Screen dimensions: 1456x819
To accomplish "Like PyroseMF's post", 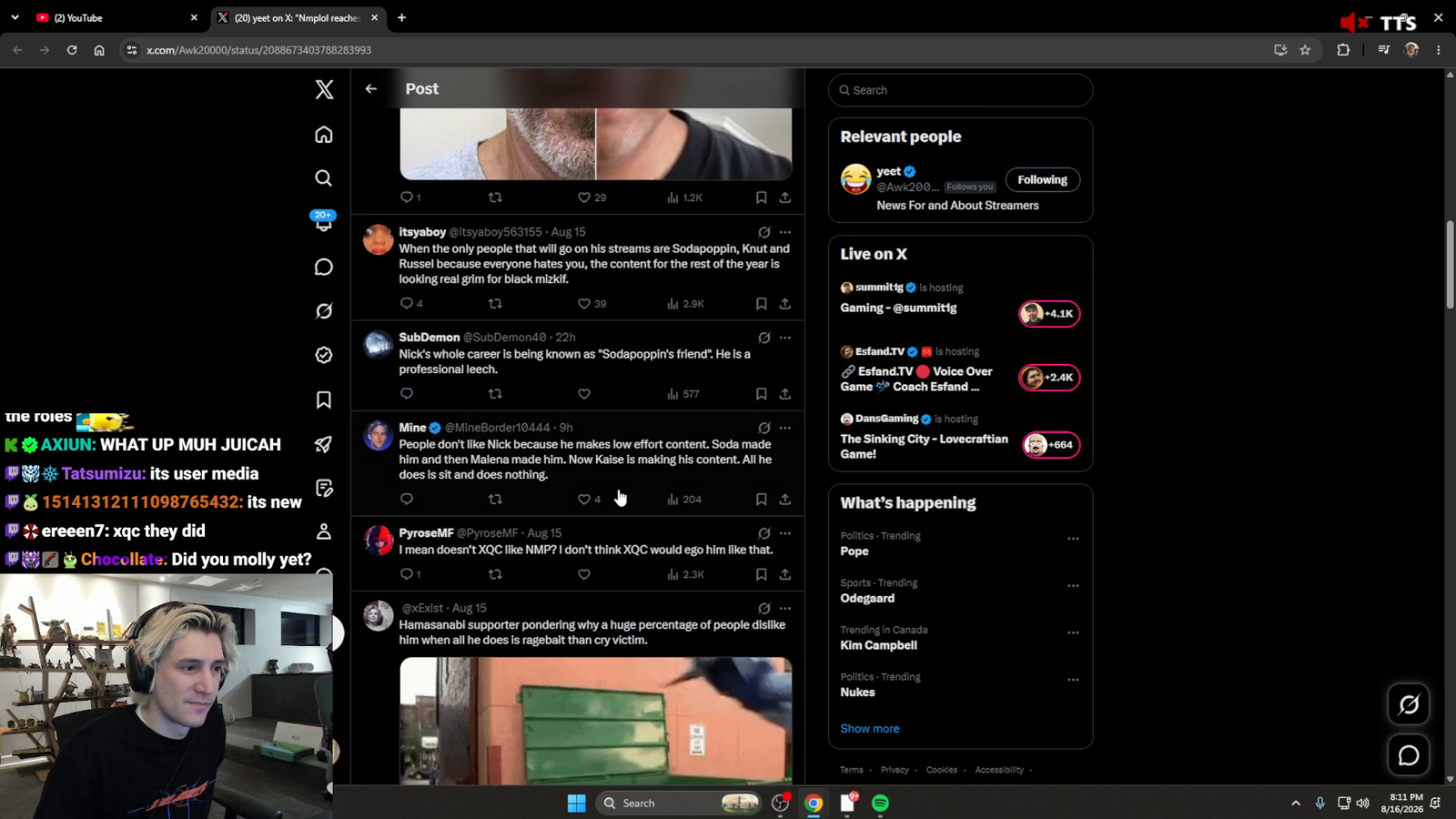I will [x=584, y=574].
